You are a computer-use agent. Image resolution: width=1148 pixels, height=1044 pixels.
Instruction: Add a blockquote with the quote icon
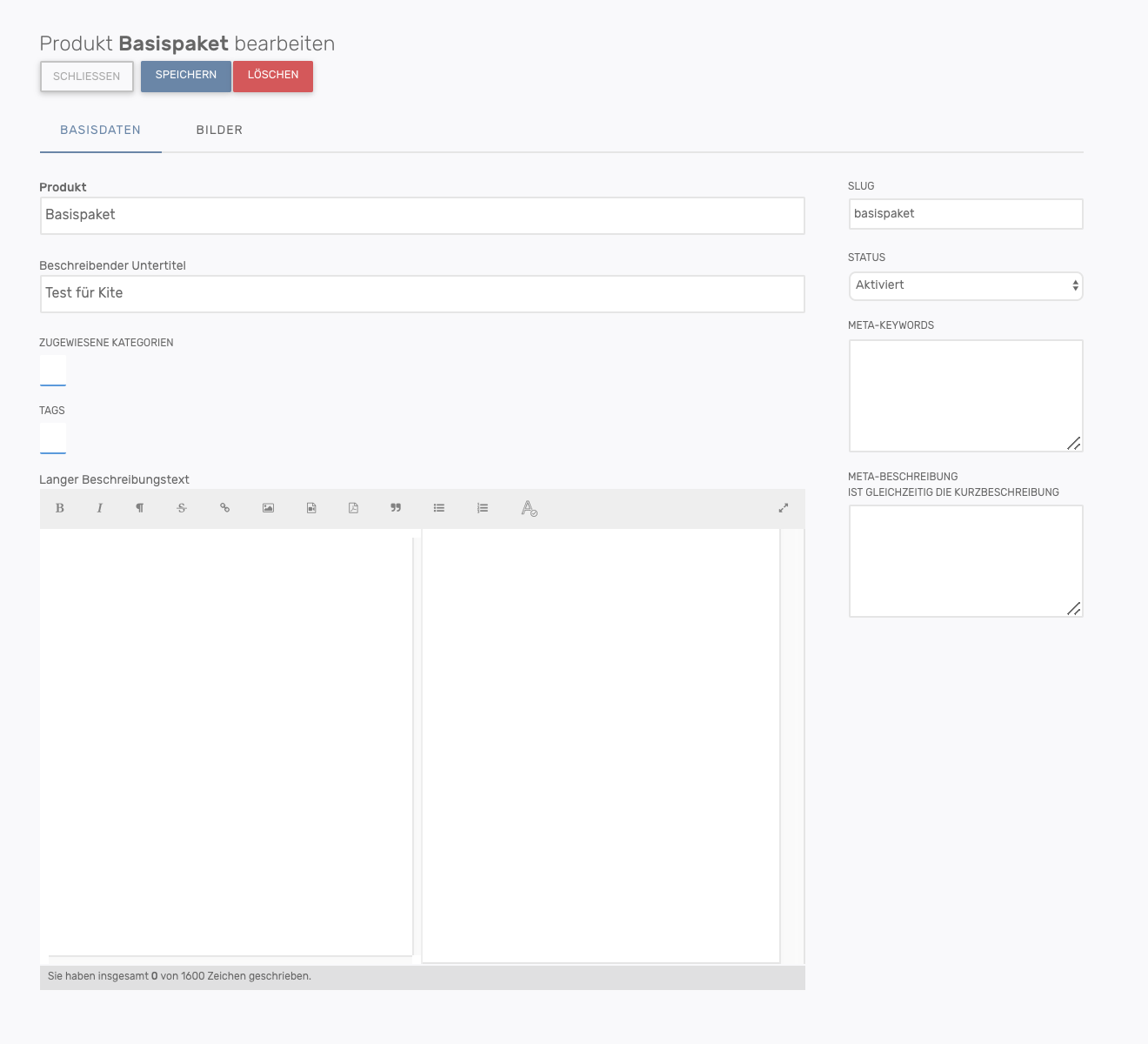[x=396, y=508]
